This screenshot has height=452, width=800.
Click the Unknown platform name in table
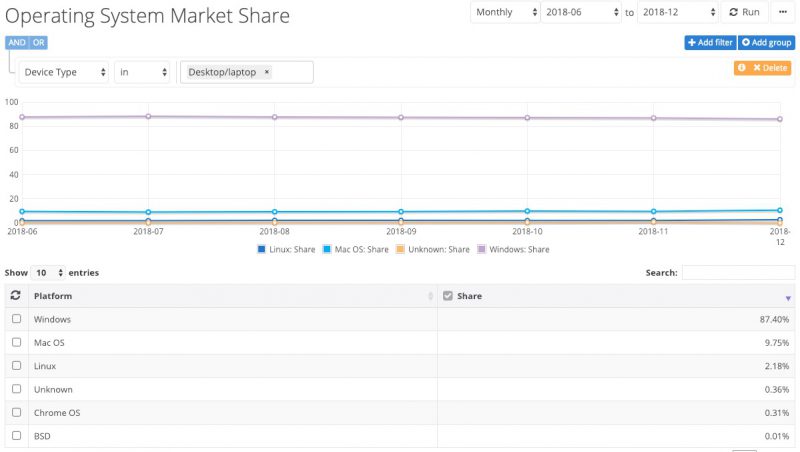53,389
